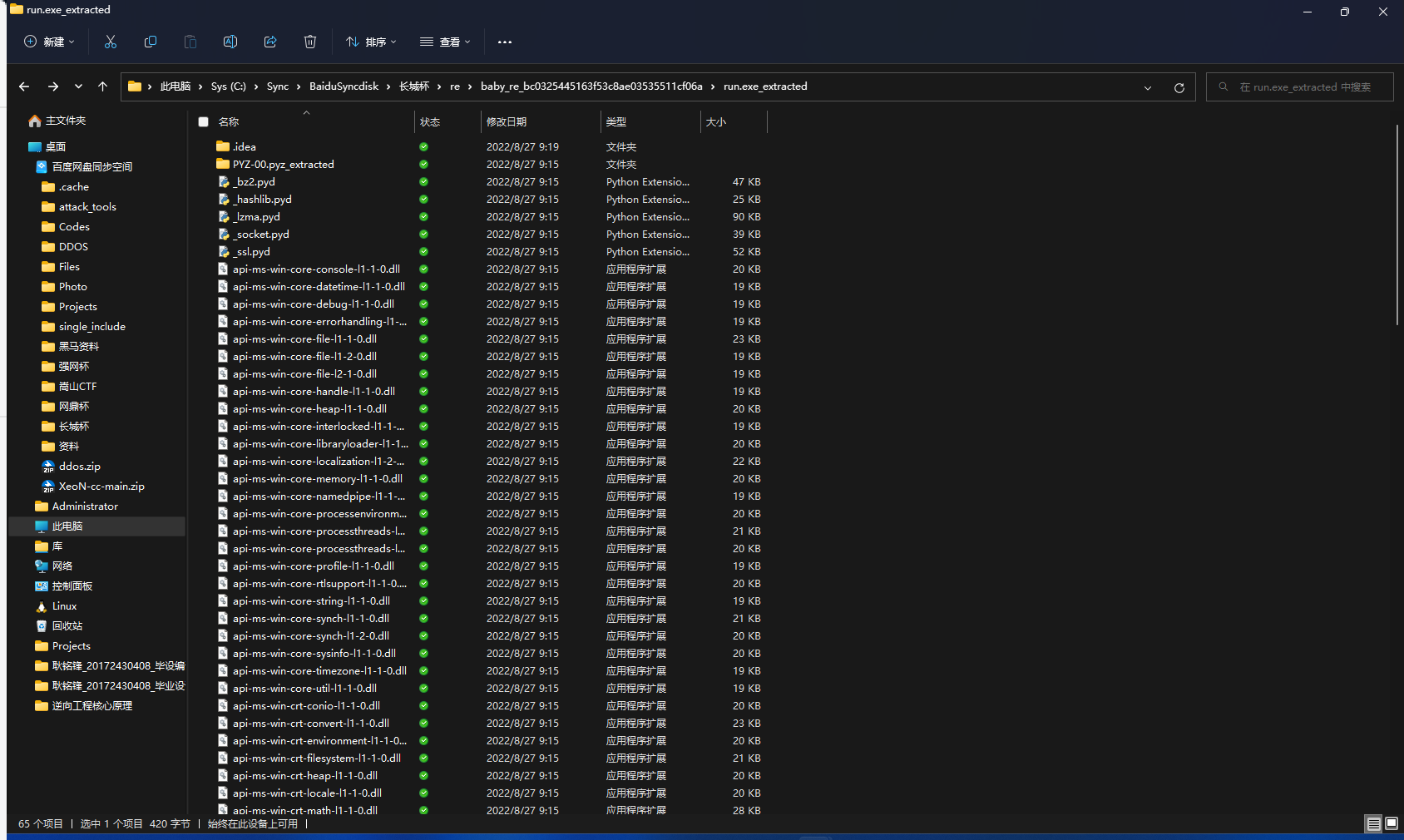Toggle the select-all checkbox in header
Viewport: 1404px width, 840px height.
[203, 121]
